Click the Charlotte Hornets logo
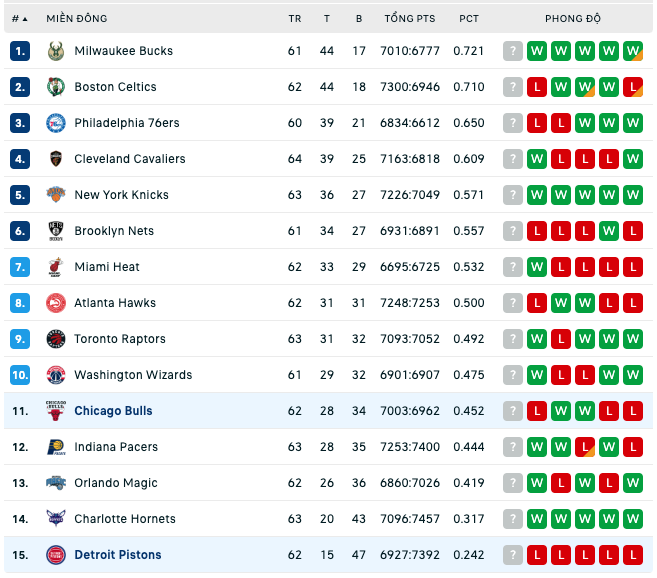This screenshot has width=657, height=578. (x=56, y=519)
